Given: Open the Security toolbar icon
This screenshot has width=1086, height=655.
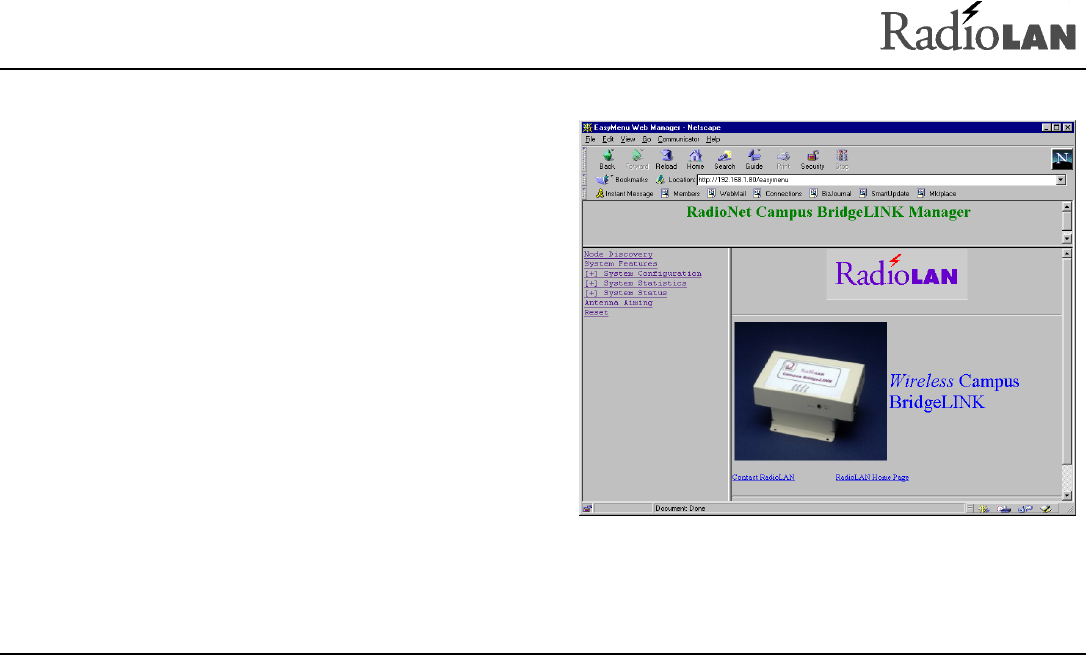Looking at the screenshot, I should 812,159.
